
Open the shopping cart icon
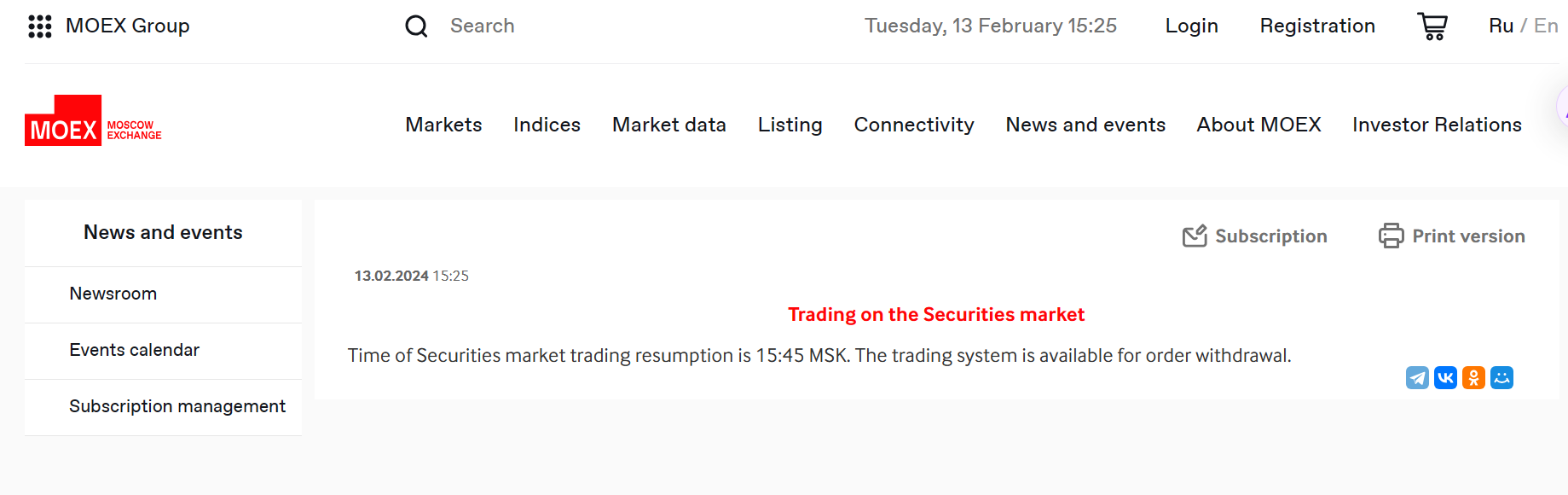1432,26
